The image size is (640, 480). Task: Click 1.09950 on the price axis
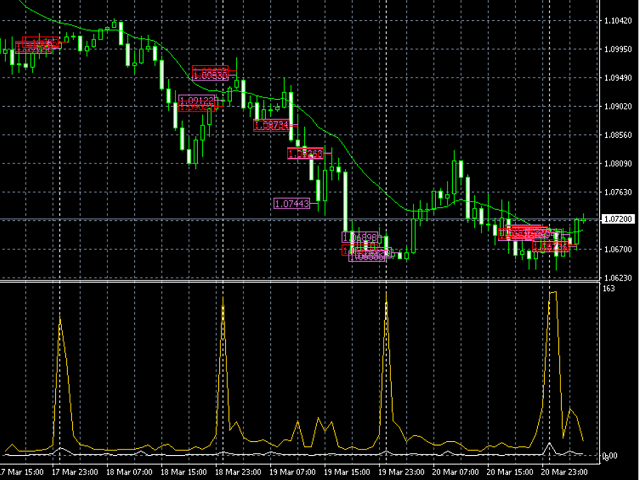pos(620,49)
